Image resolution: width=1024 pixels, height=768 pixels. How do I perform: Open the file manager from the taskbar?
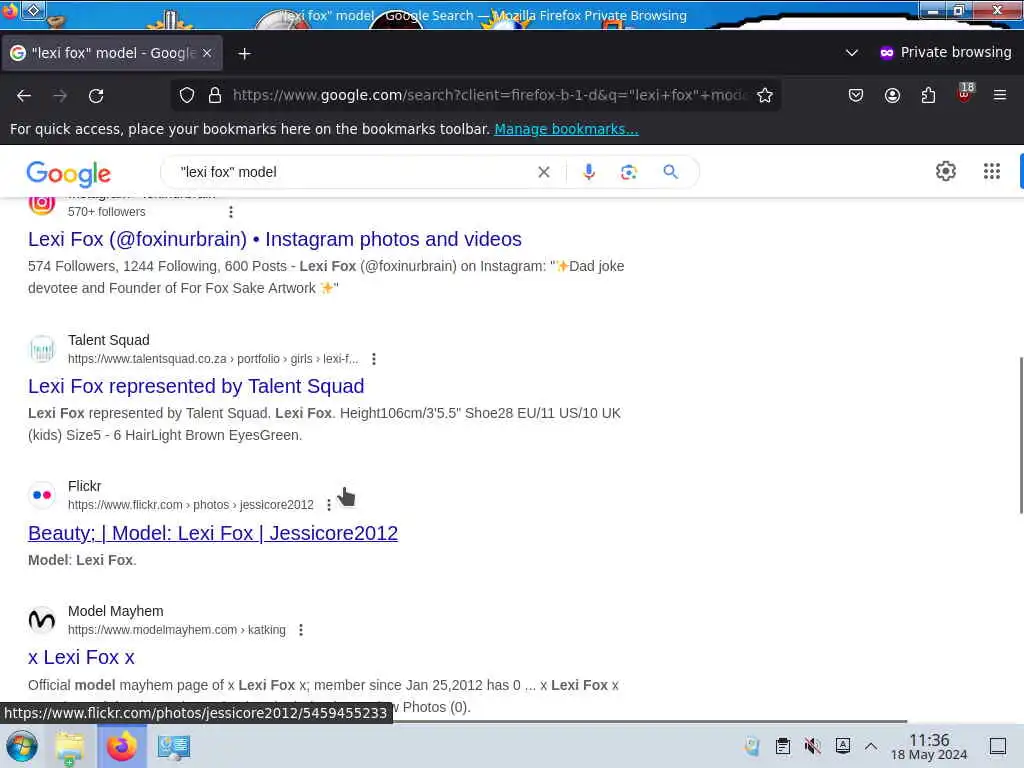pos(70,746)
